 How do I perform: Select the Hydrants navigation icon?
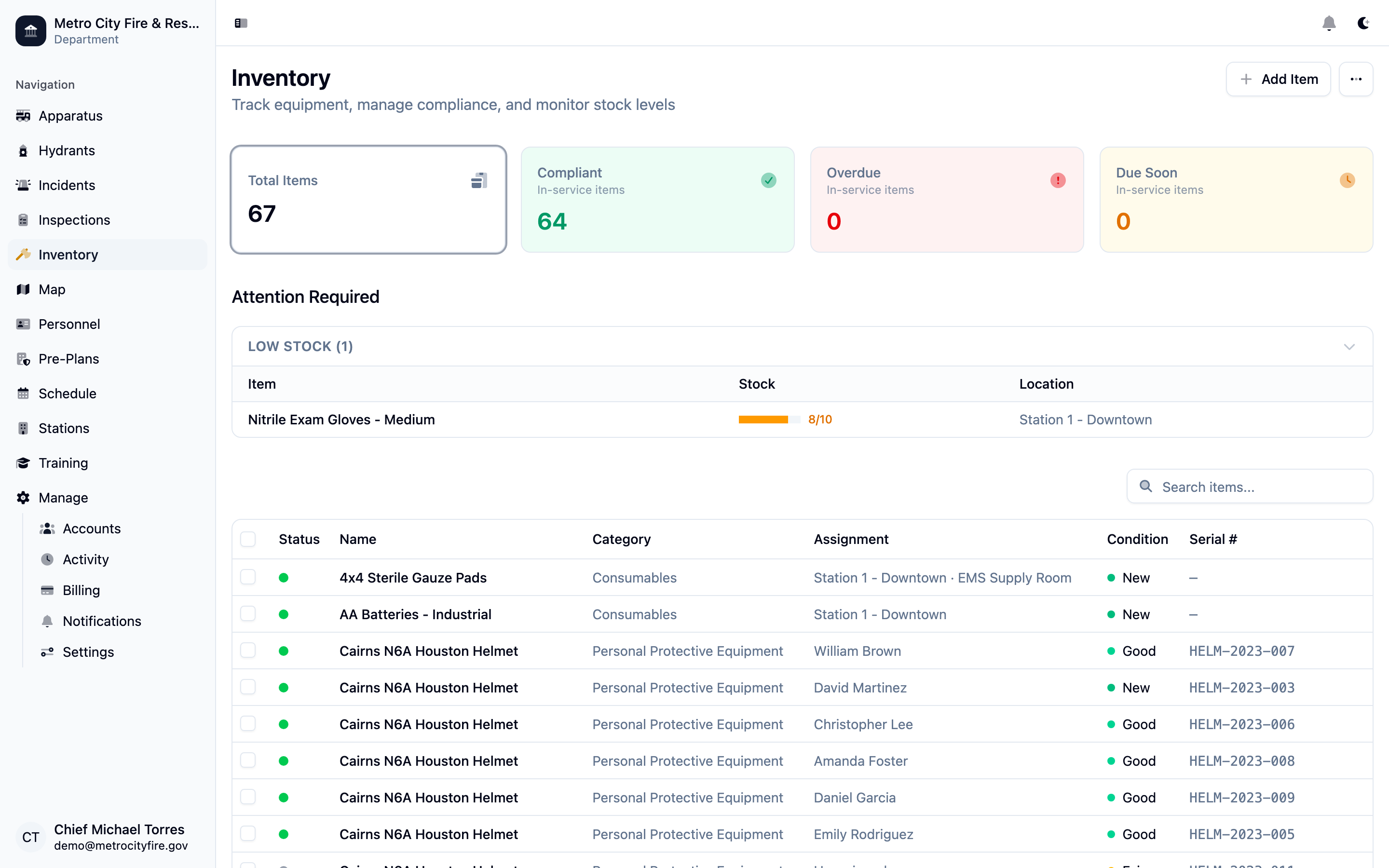coord(24,150)
